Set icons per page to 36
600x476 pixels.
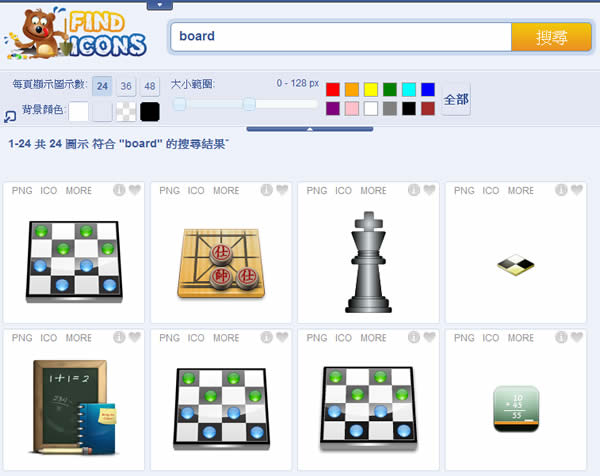pos(126,87)
